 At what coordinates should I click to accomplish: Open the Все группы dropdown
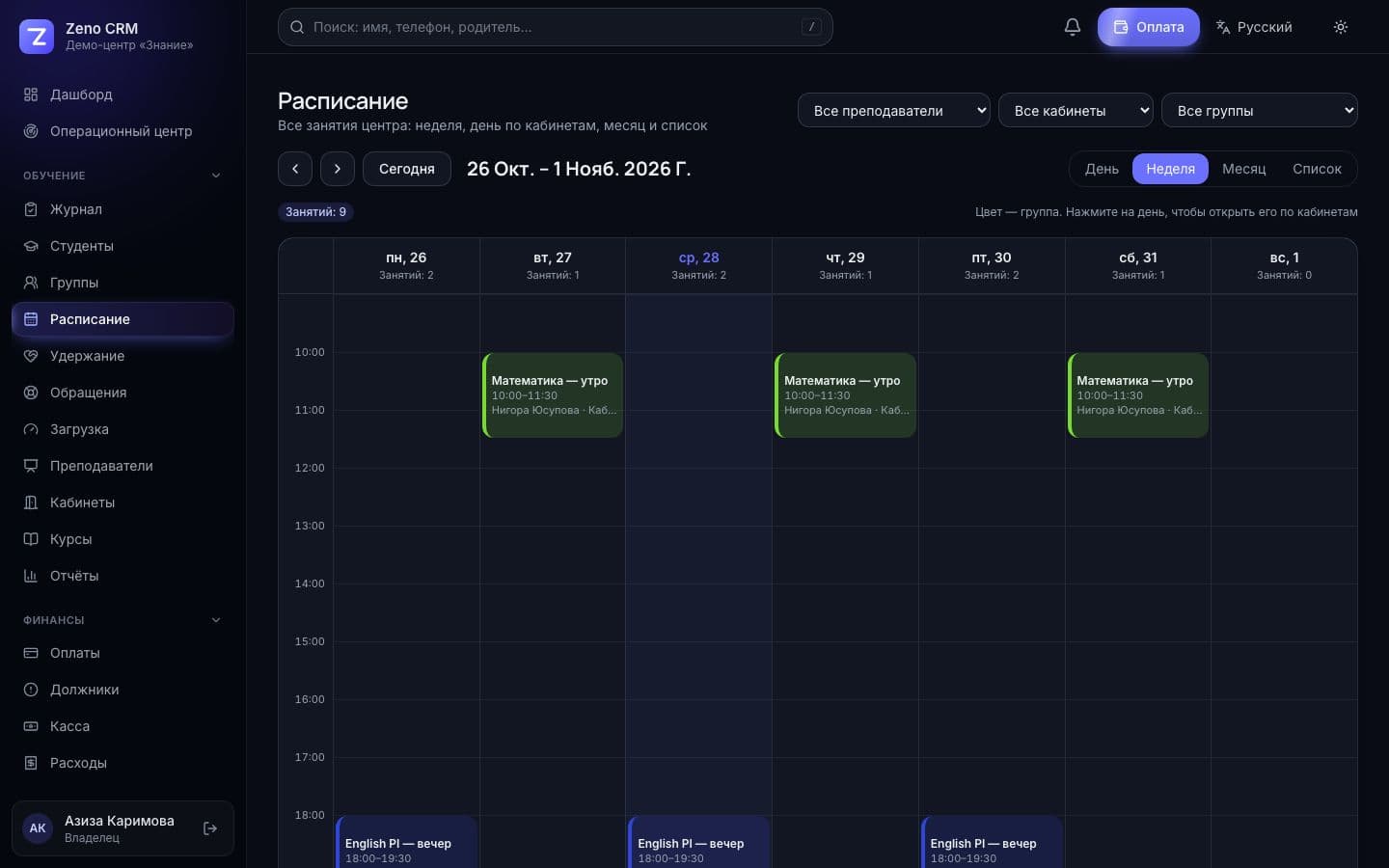(x=1260, y=110)
